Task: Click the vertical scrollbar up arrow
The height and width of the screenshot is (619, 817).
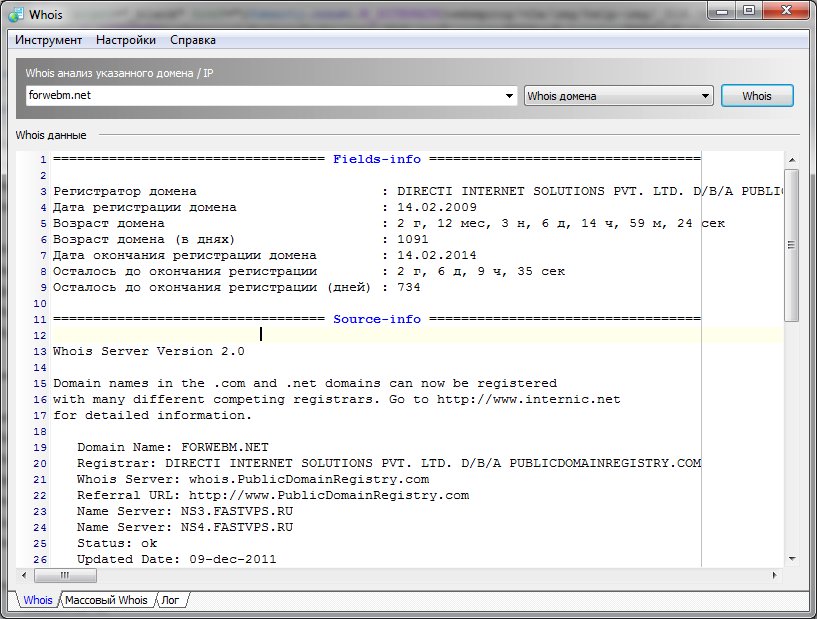Action: [x=791, y=160]
